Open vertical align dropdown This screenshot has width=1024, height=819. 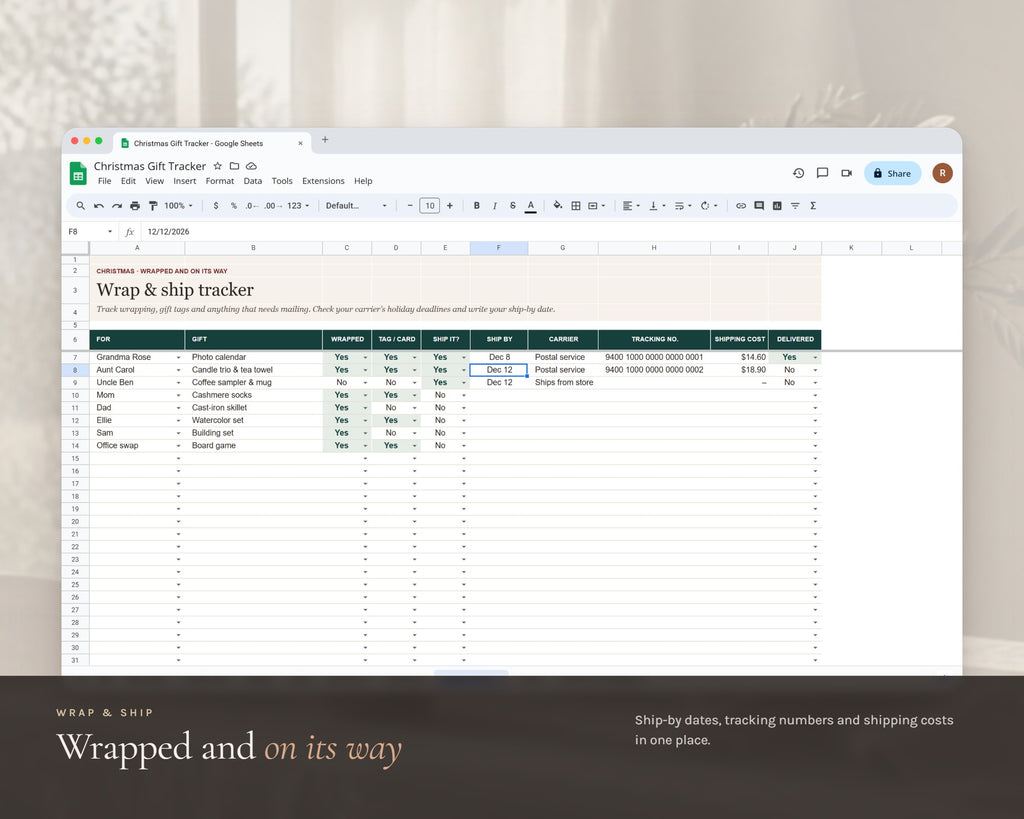tap(657, 206)
